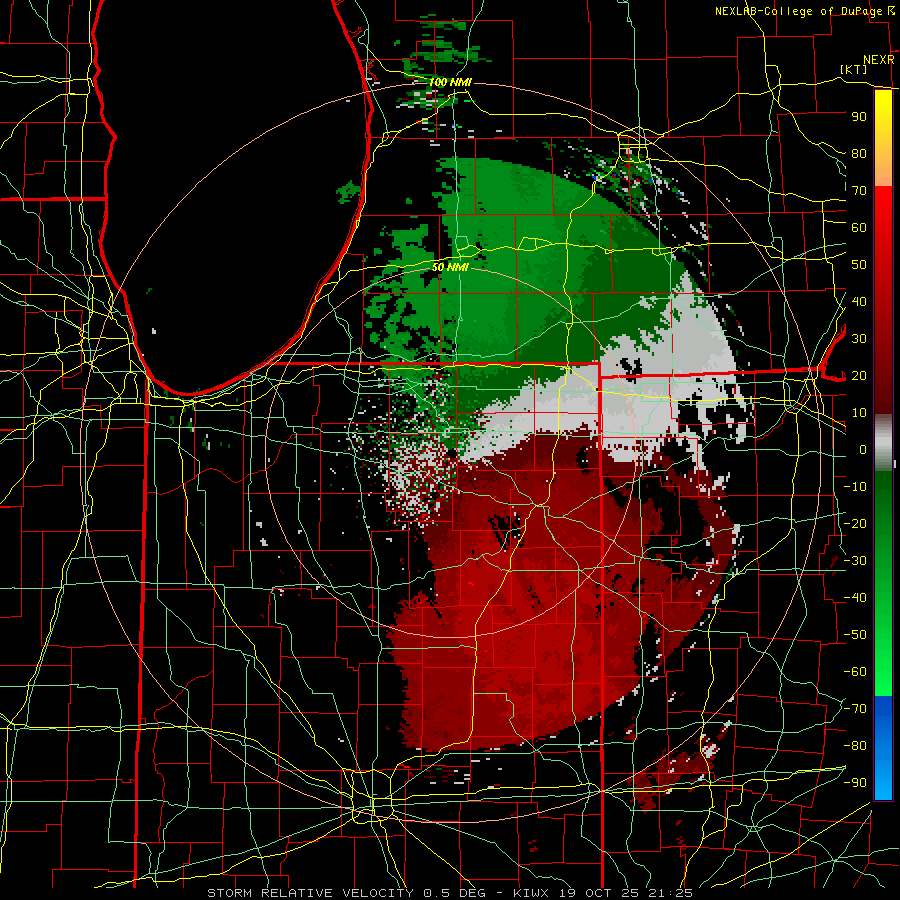
Task: Click the positive 50 scale label
Action: 858,265
